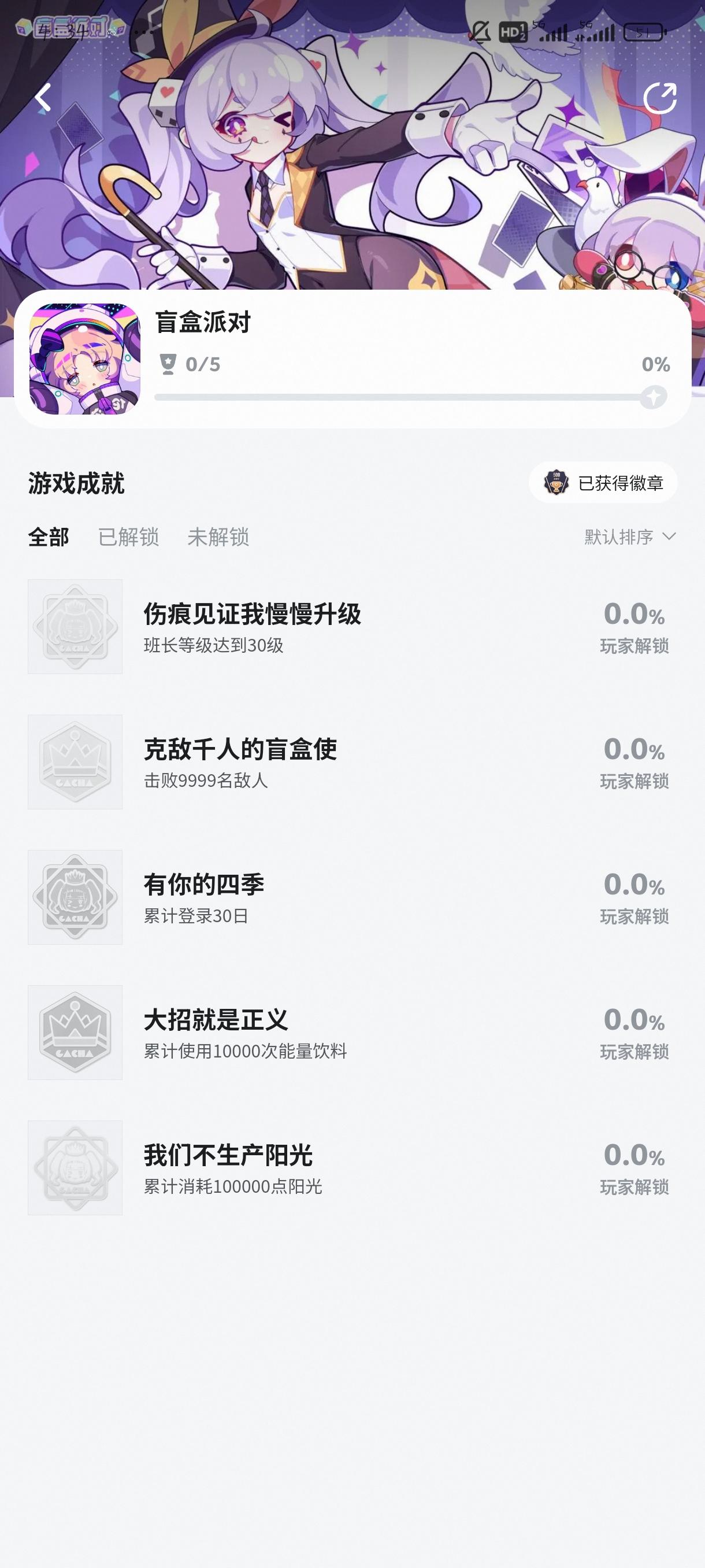Tap the trophy icon beside 0/5
The height and width of the screenshot is (1568, 705).
pos(168,364)
